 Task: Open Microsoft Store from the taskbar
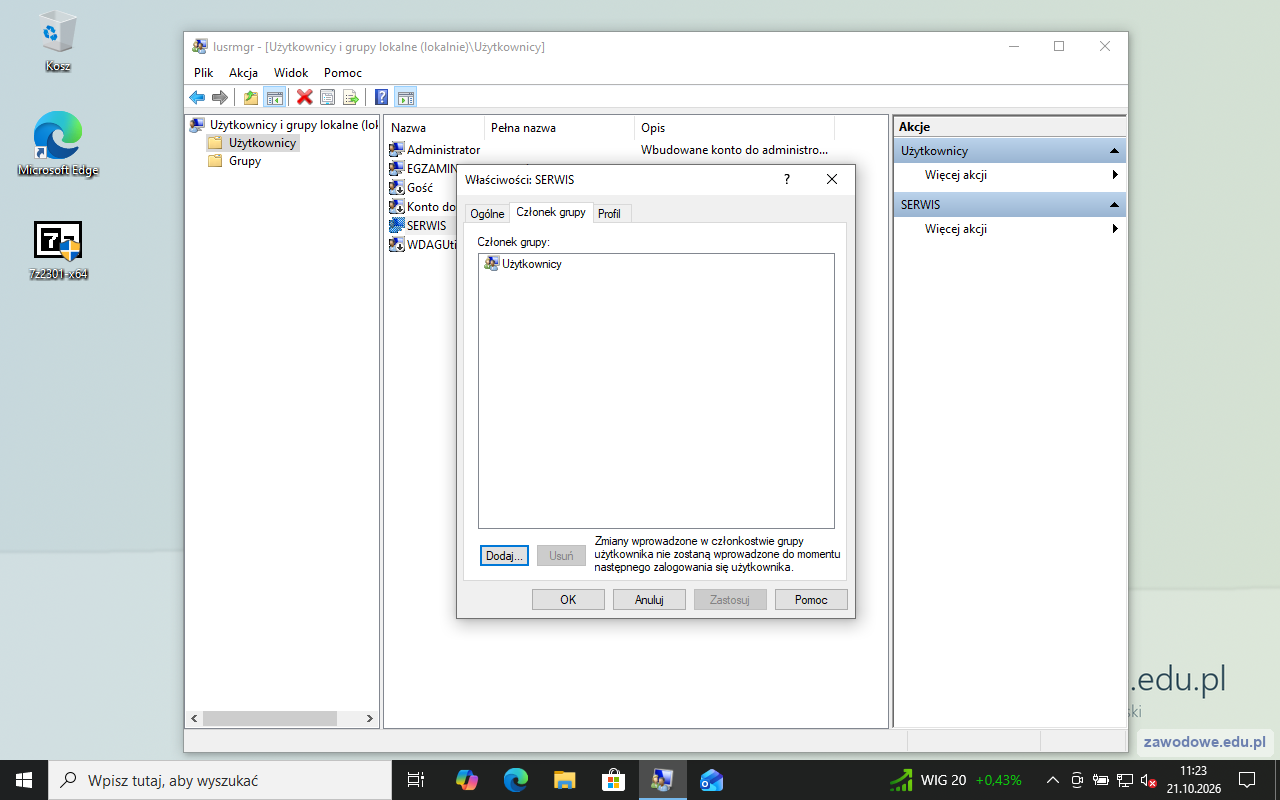pos(613,780)
